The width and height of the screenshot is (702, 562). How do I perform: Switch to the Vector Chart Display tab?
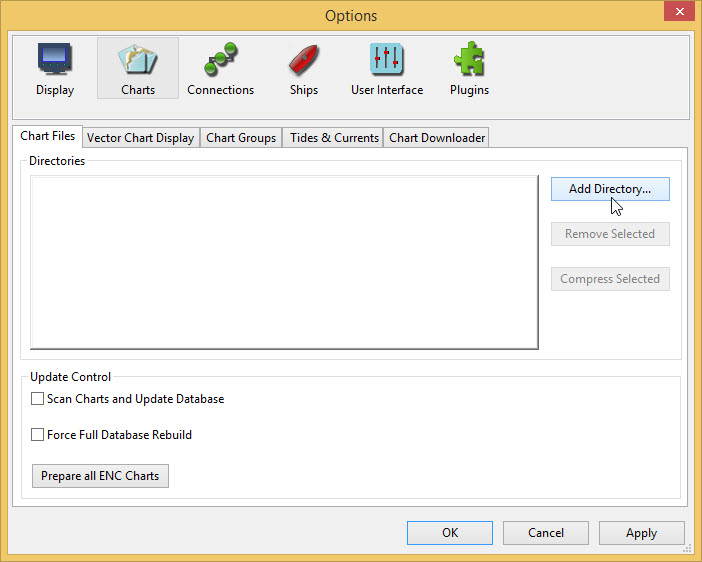tap(140, 138)
